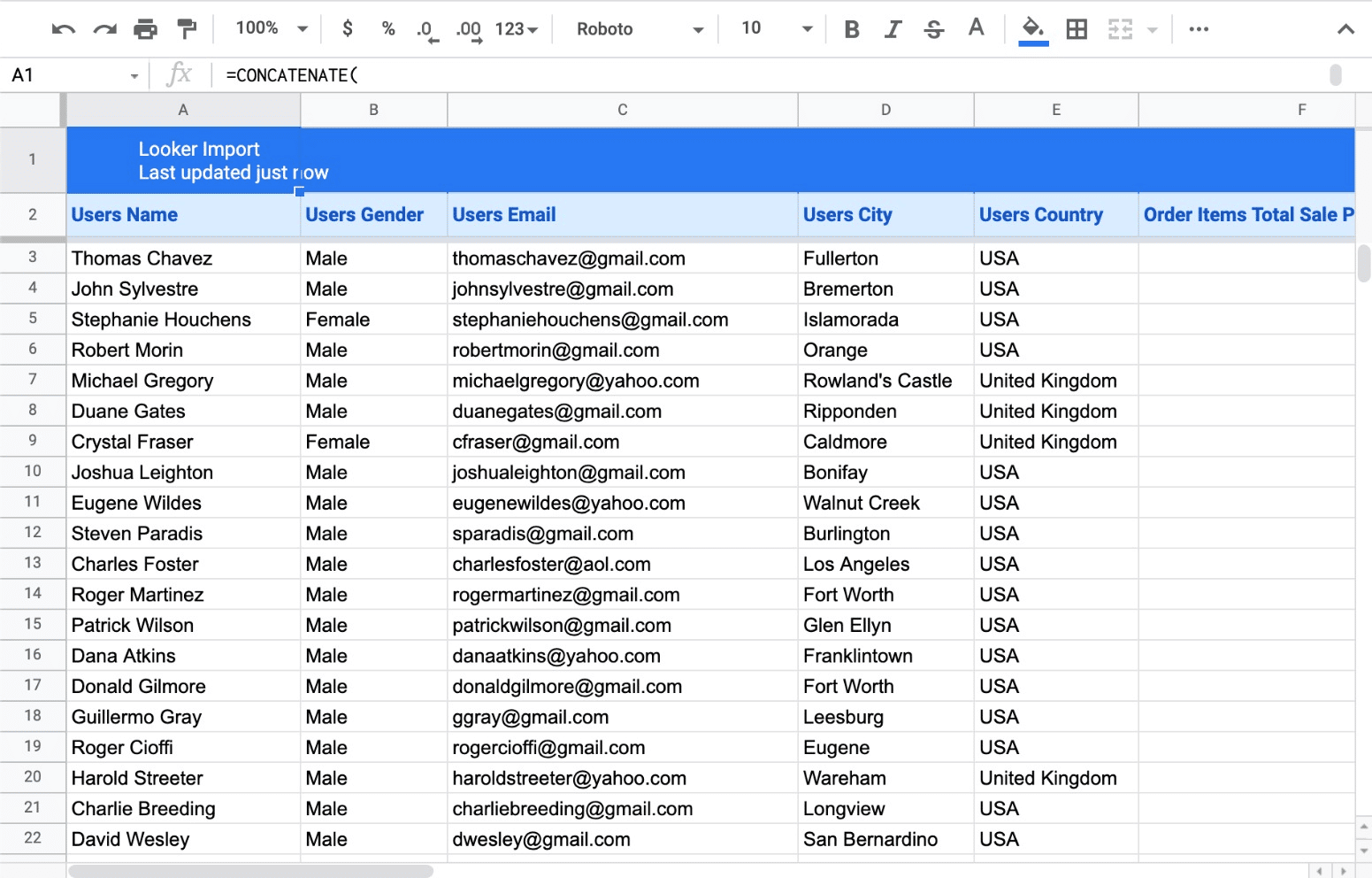Click the fx function icon

[x=180, y=74]
